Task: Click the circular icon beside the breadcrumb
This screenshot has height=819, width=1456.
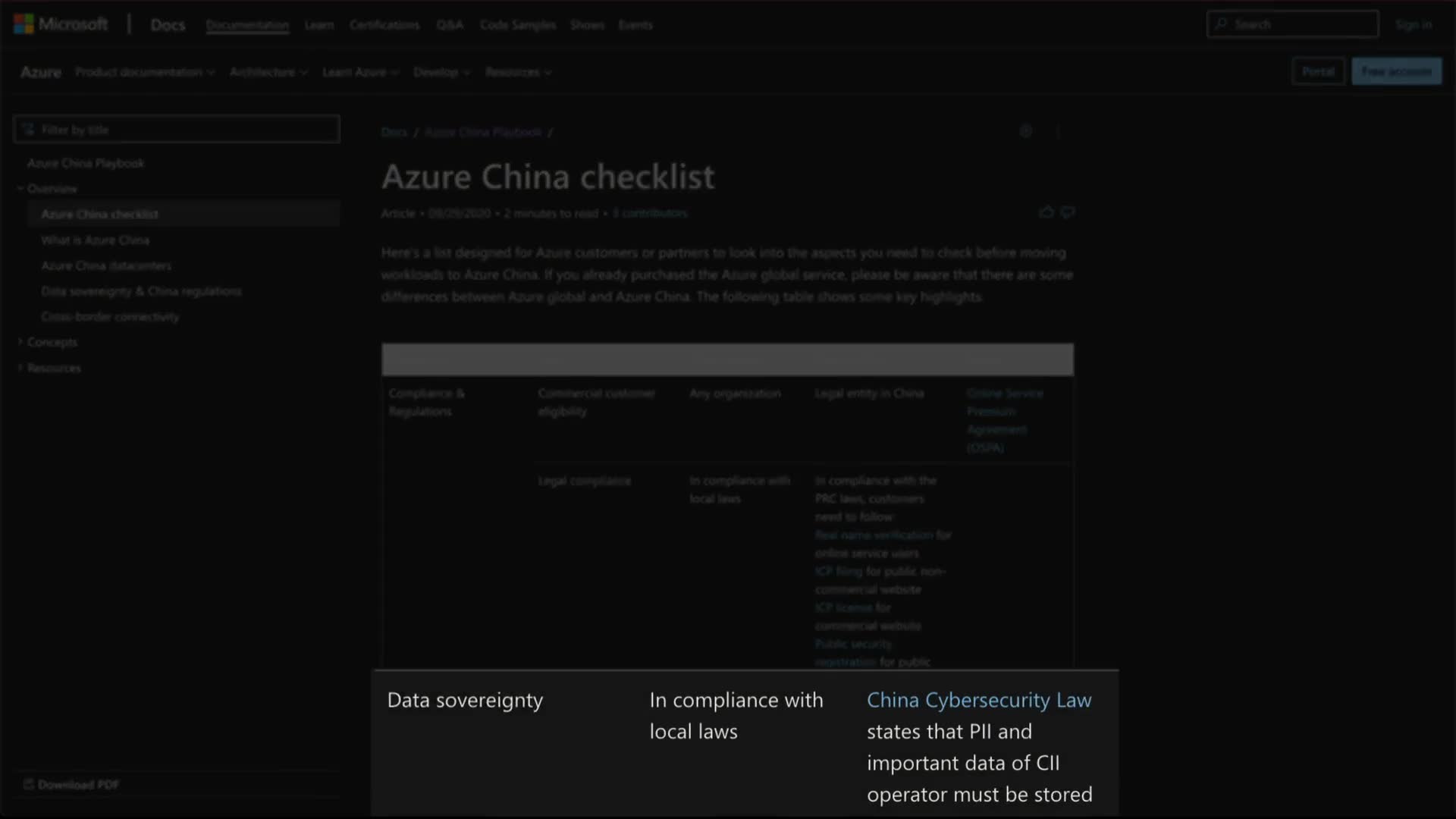Action: (1025, 131)
